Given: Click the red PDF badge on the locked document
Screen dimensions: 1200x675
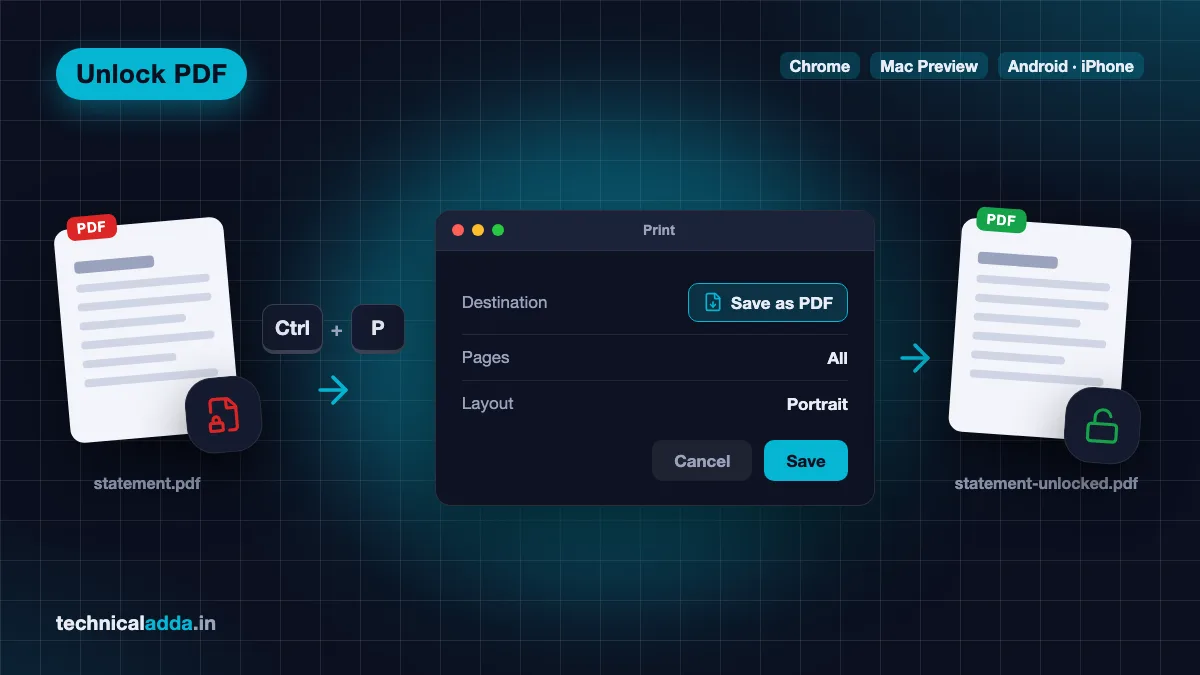Looking at the screenshot, I should 91,227.
